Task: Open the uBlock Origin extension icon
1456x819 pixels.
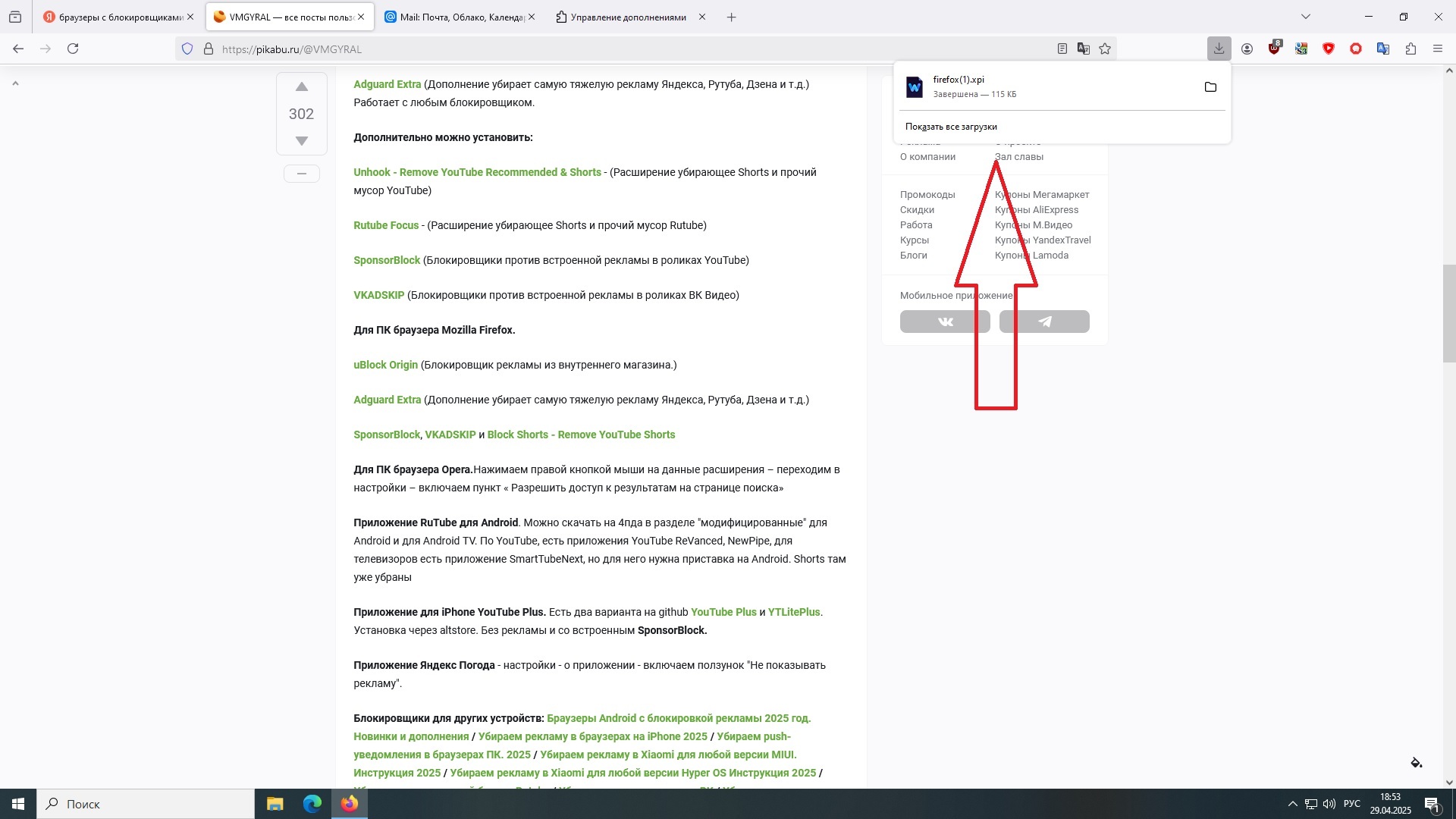Action: click(x=1274, y=49)
